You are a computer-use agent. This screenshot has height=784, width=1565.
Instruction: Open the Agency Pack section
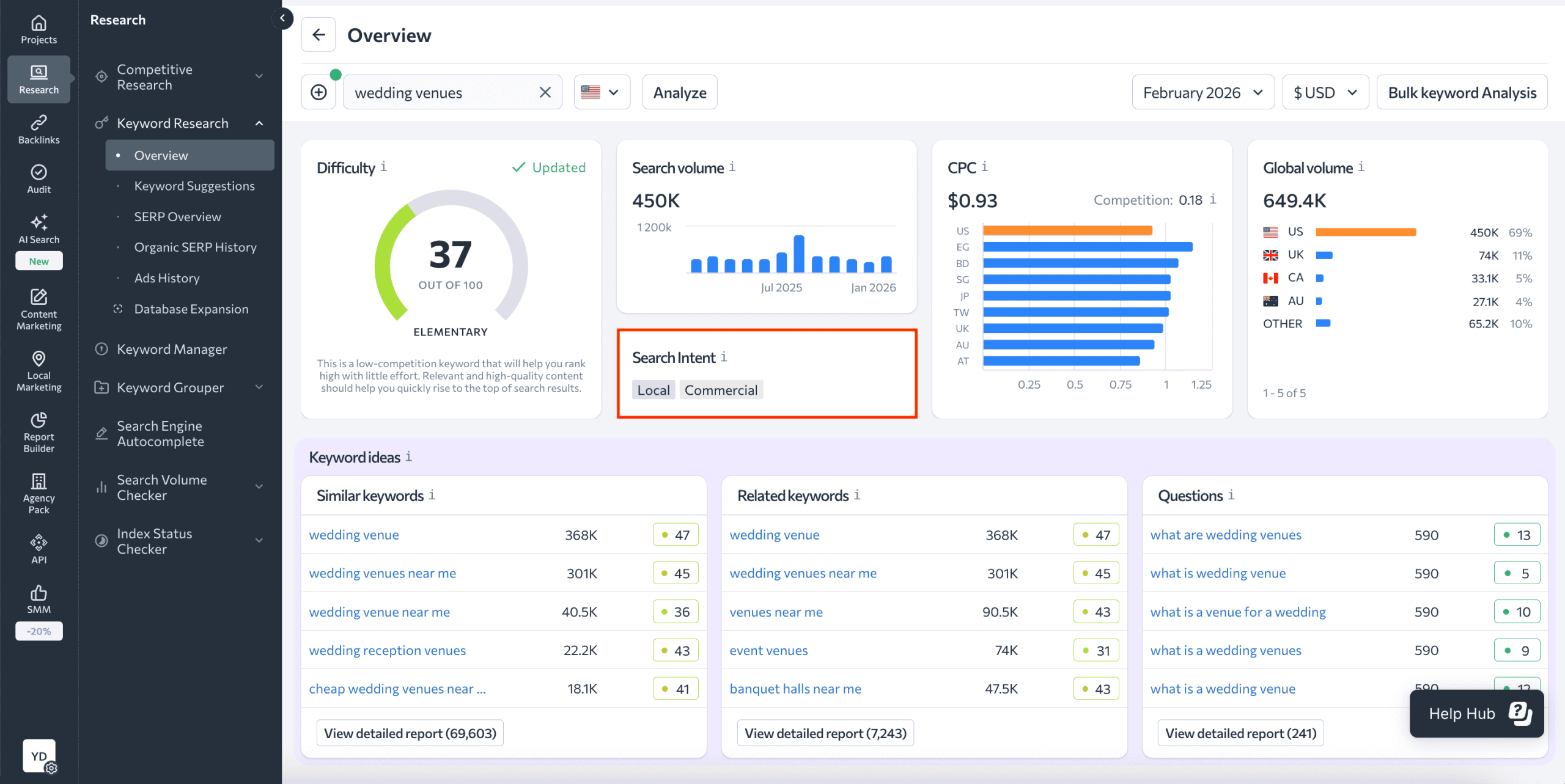[x=39, y=493]
